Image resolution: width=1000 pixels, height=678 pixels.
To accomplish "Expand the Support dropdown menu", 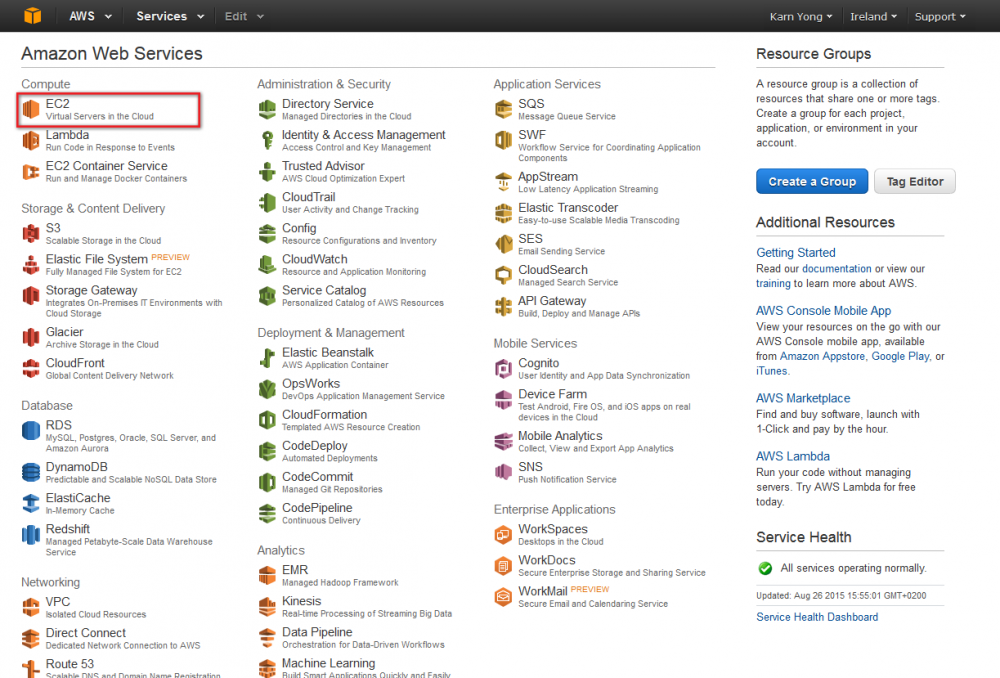I will 940,17.
